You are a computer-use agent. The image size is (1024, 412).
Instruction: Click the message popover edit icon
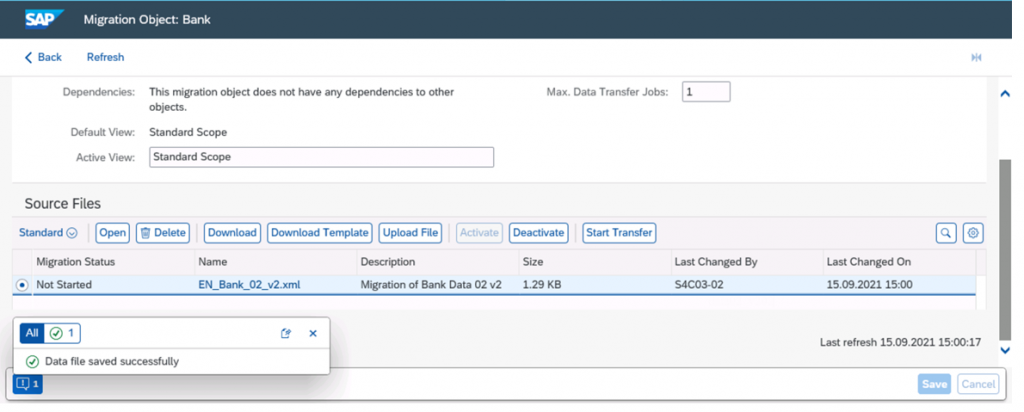click(285, 334)
